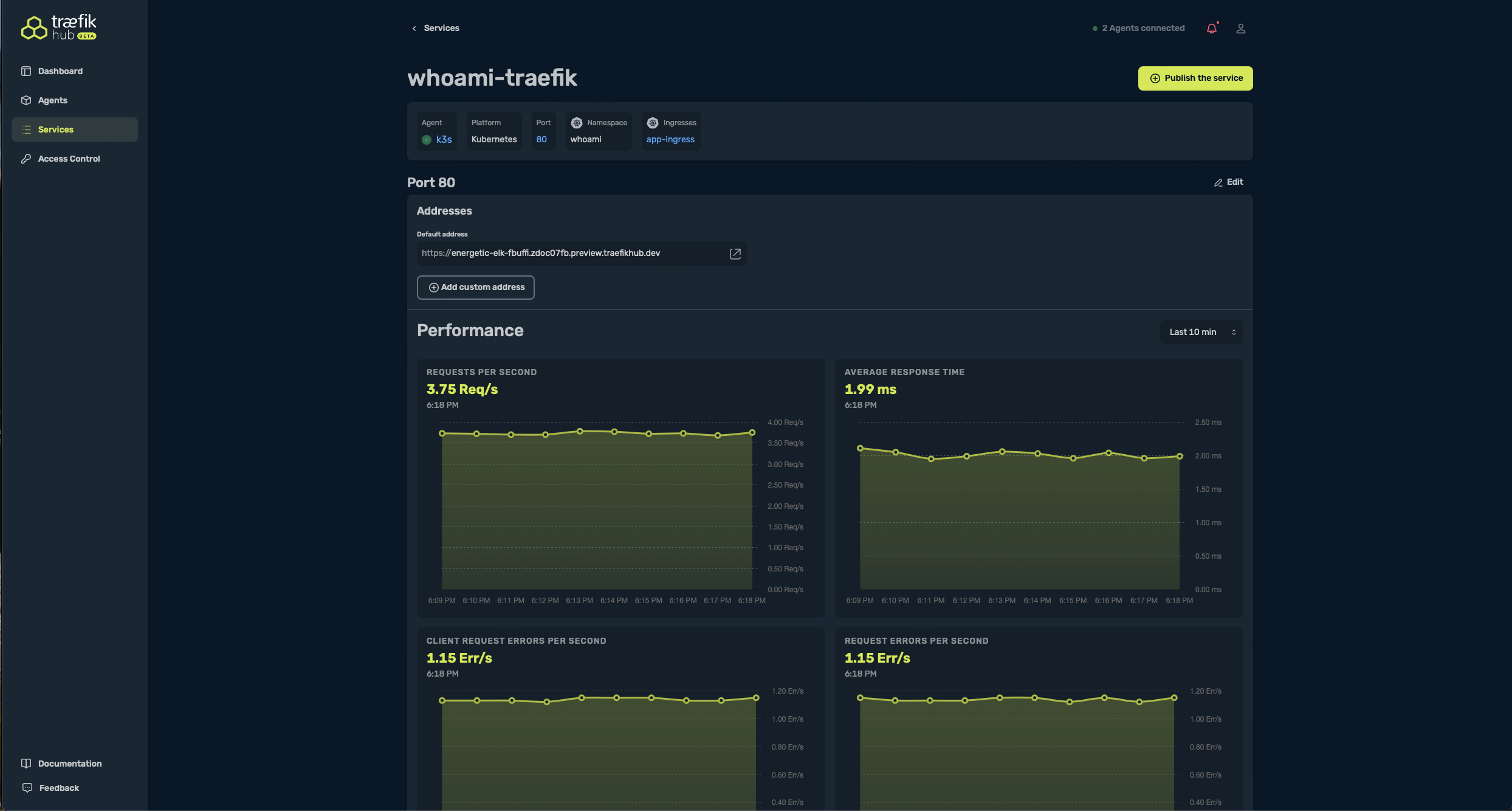Click the Services list icon
Screen dimensions: 1512x811
click(x=26, y=129)
